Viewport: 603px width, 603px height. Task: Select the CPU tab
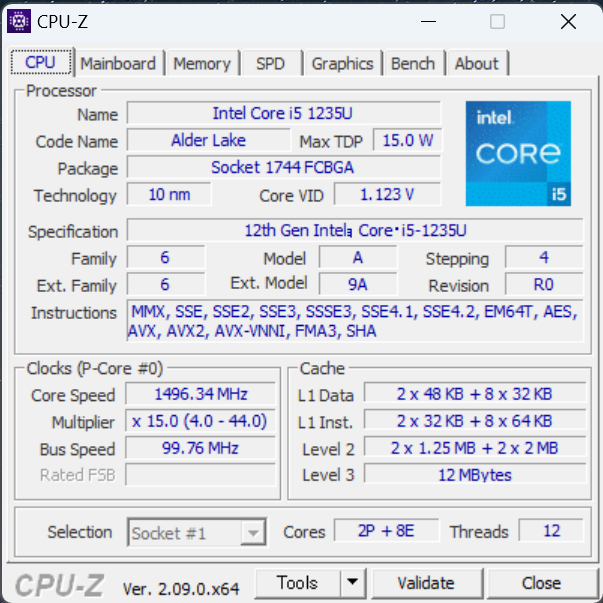tap(41, 62)
